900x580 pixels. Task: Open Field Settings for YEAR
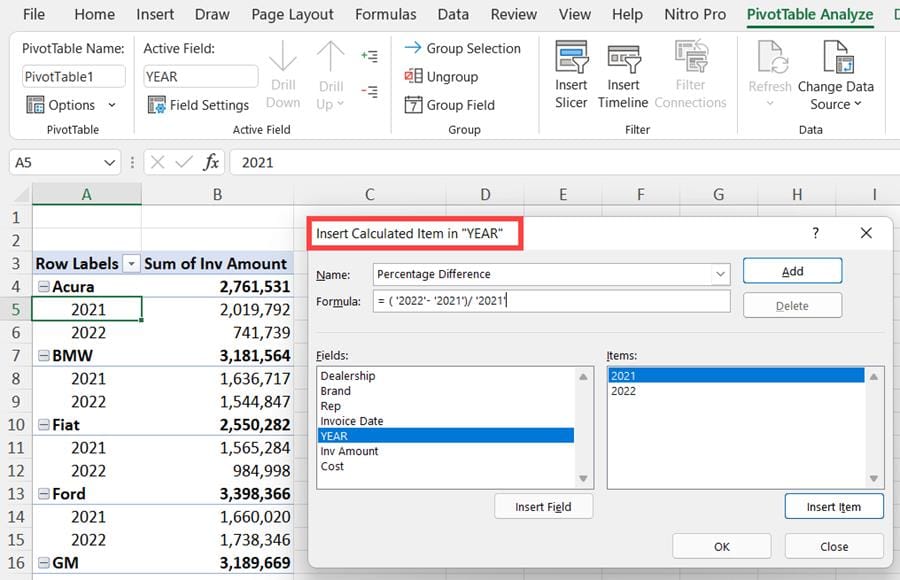pos(198,104)
